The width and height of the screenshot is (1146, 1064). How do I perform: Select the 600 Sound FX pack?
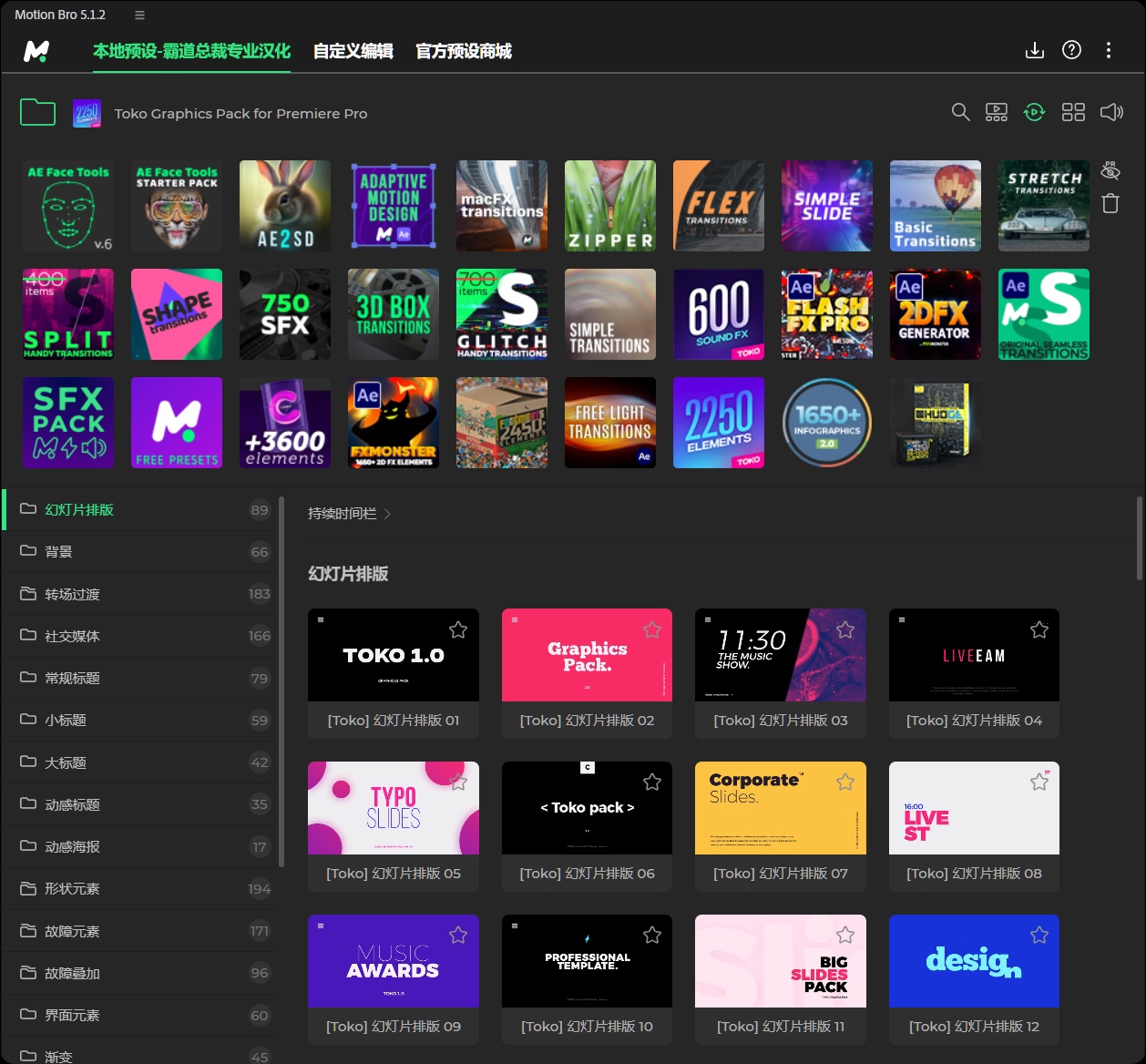point(719,314)
